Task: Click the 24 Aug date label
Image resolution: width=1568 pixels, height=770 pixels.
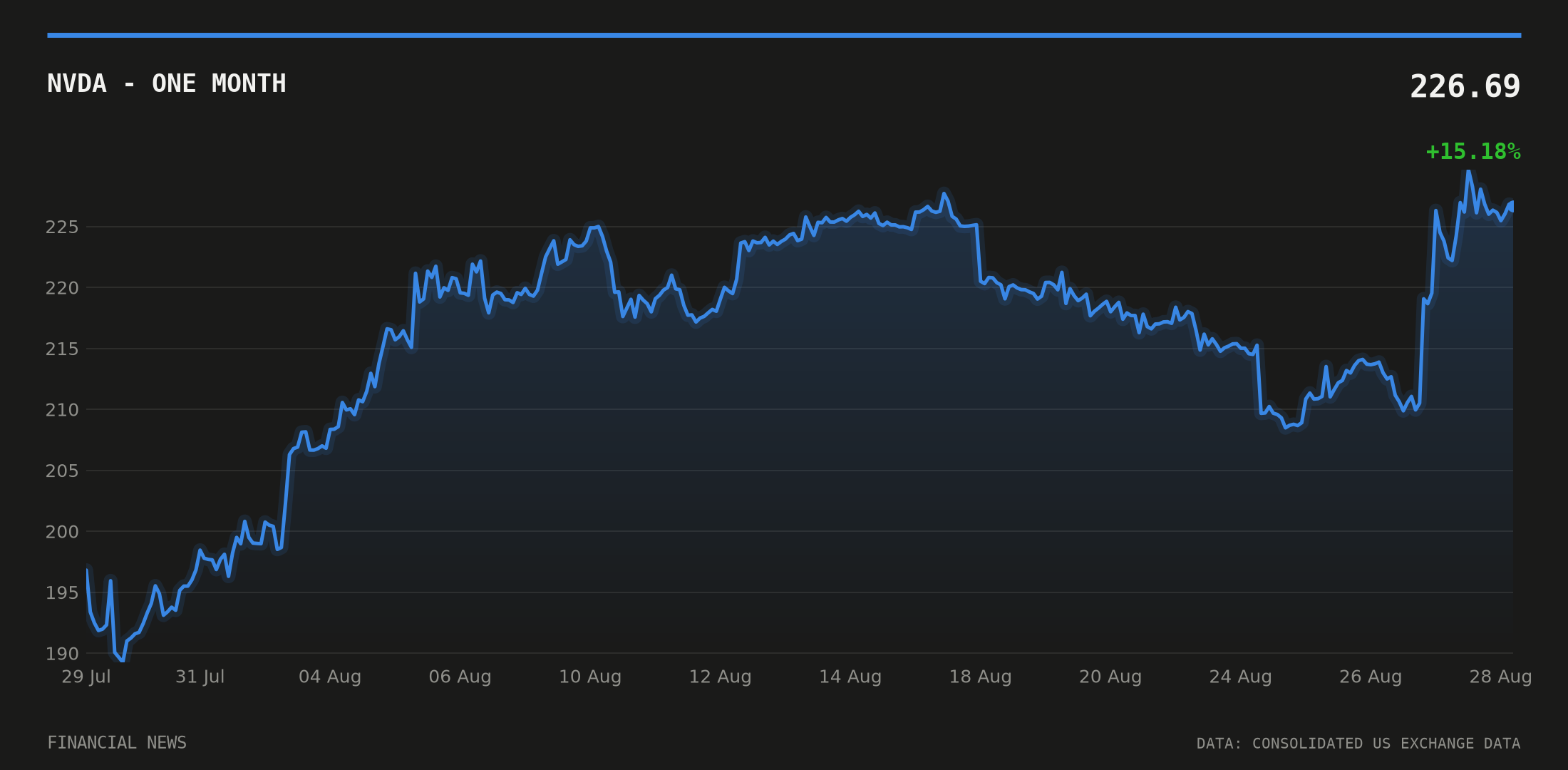Action: [1240, 677]
